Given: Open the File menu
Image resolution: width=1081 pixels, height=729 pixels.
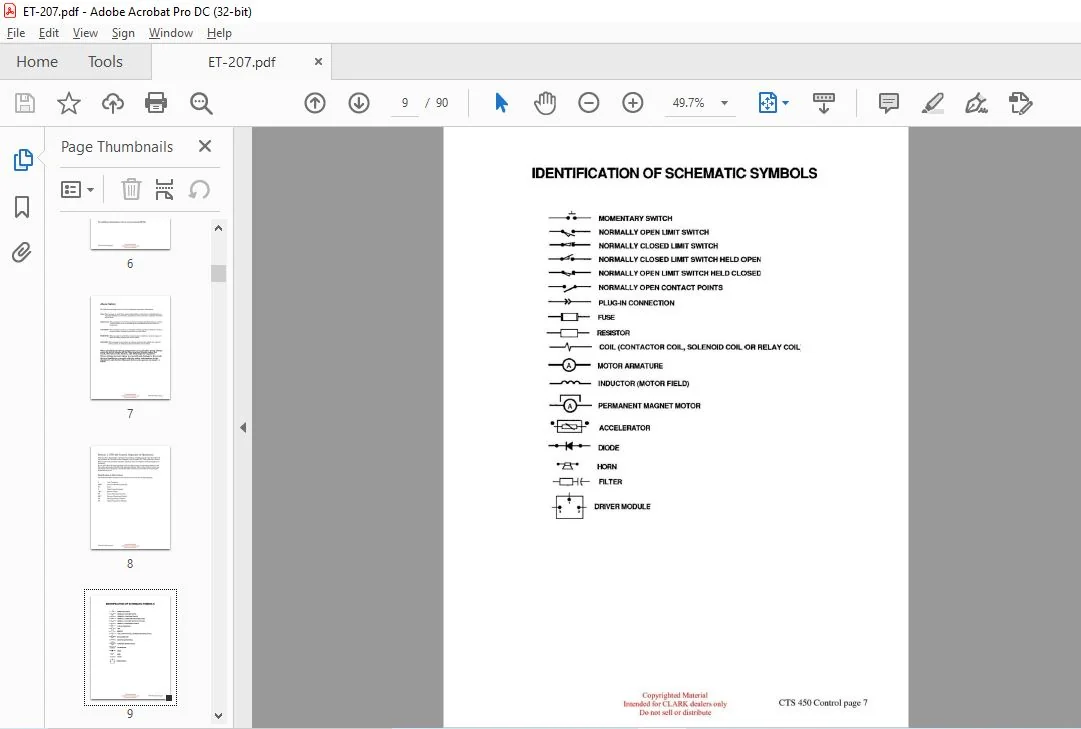Looking at the screenshot, I should [16, 32].
